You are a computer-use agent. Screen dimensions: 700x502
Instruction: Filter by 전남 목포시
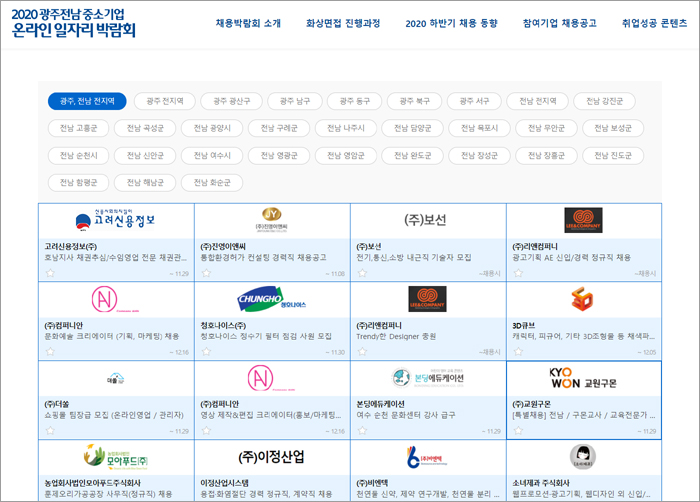pyautogui.click(x=479, y=128)
